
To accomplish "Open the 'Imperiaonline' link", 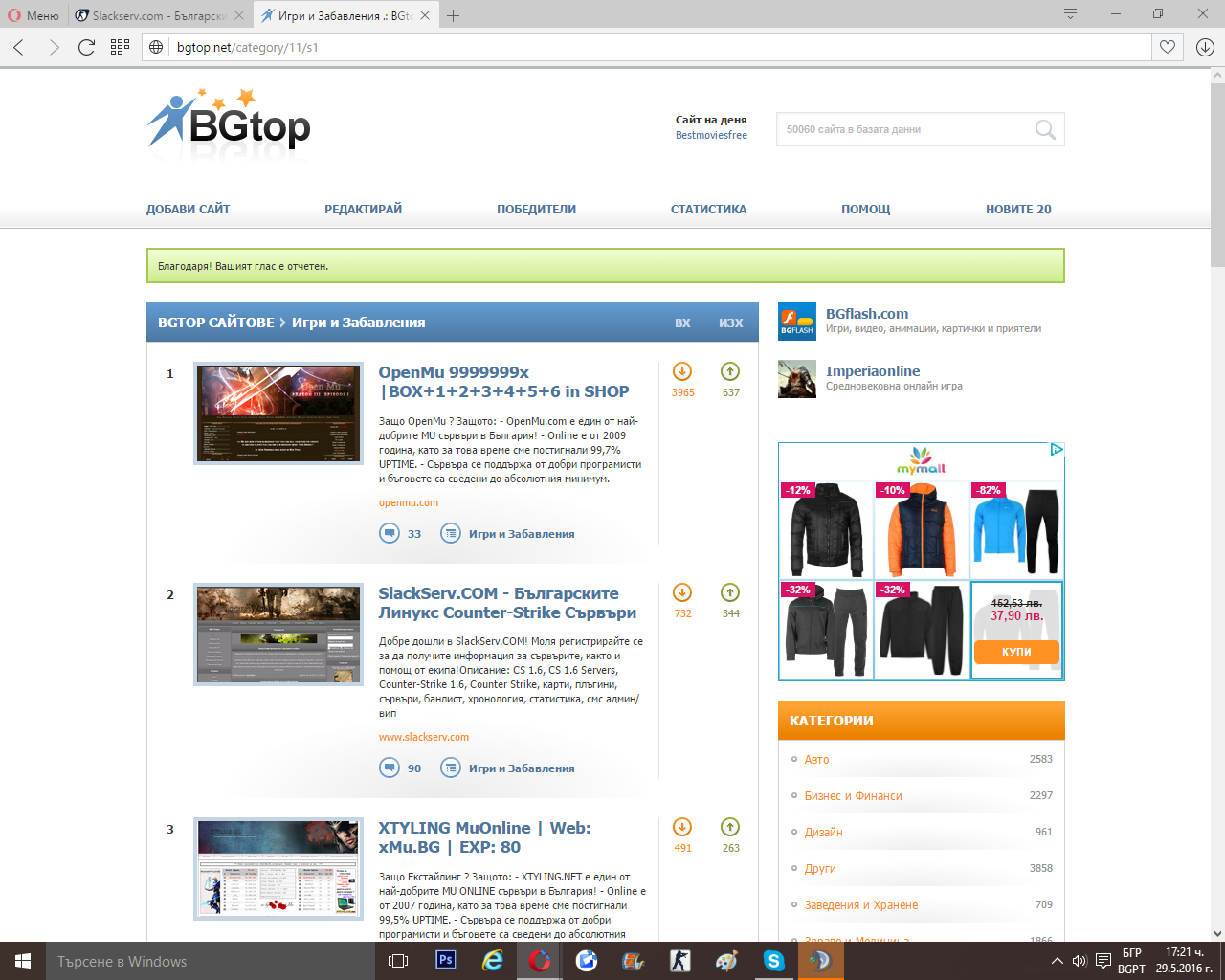I will pyautogui.click(x=873, y=371).
